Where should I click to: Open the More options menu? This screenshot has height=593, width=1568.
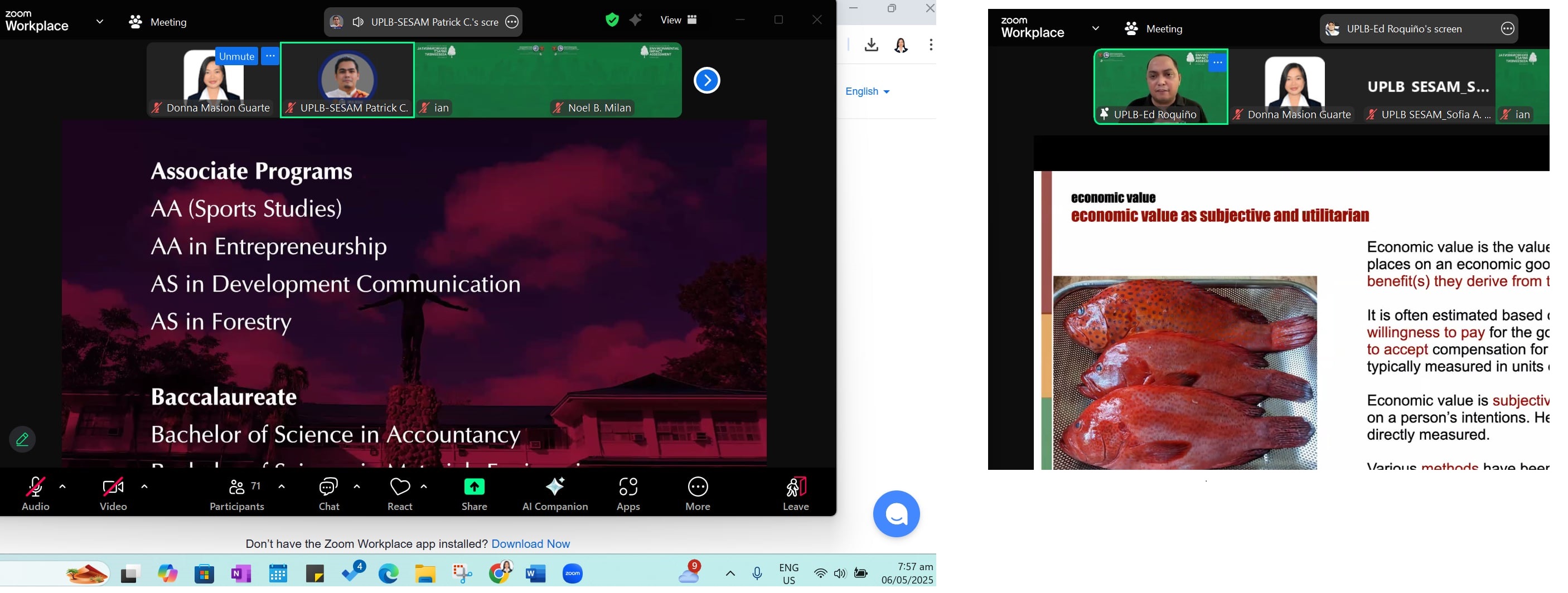698,494
